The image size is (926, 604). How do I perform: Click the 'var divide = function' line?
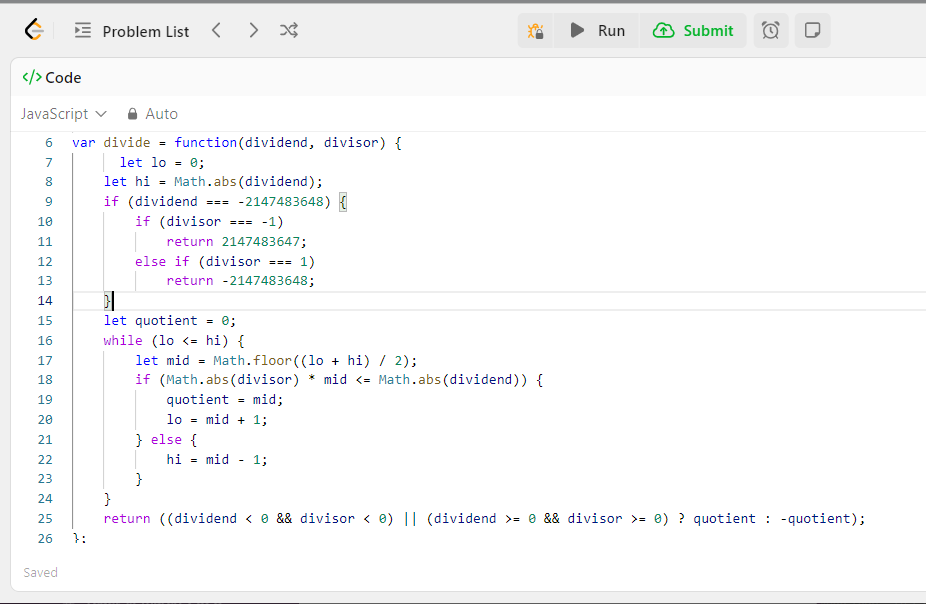[x=237, y=142]
